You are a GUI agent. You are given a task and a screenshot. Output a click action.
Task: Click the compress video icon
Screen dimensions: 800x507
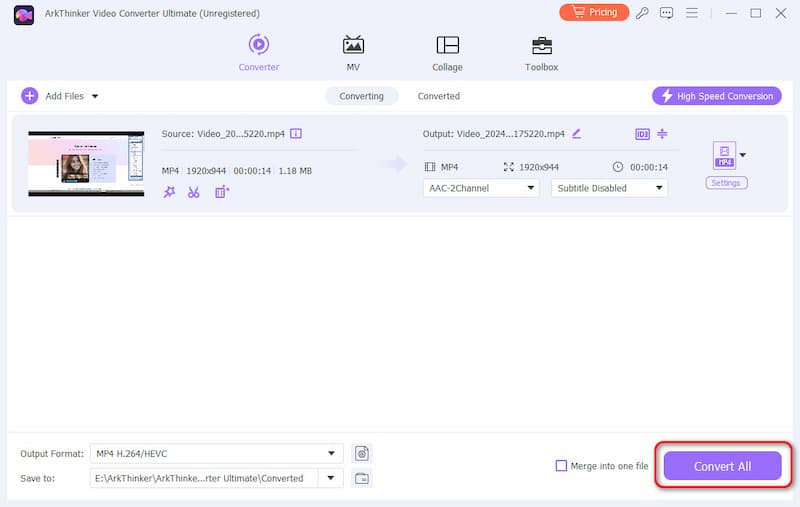coord(662,134)
